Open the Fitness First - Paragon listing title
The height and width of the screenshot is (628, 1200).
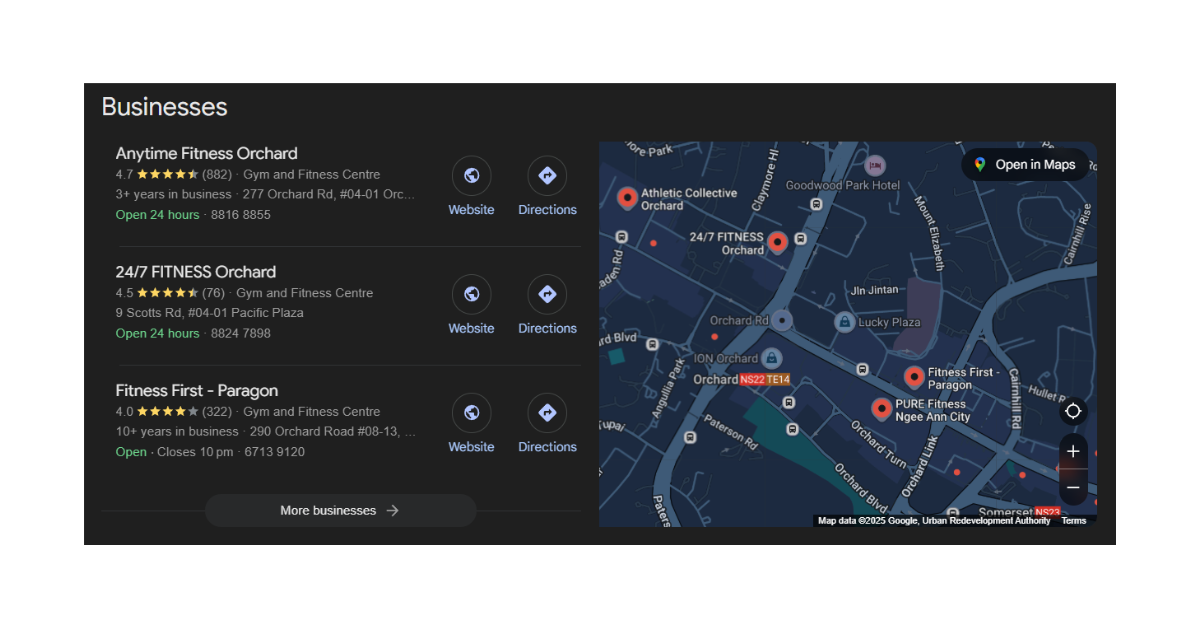[196, 390]
